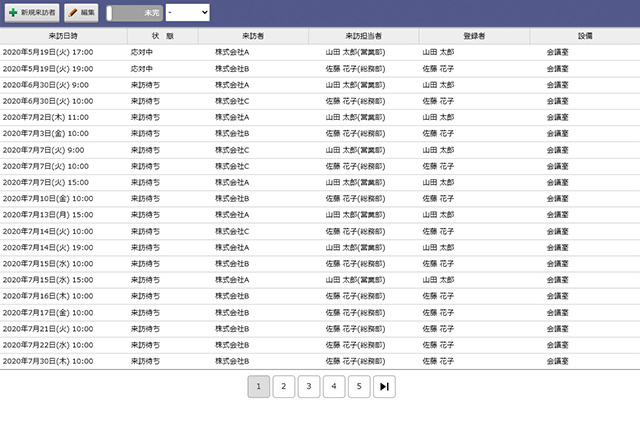Select row 2020年7月14日(火) 19:00
Screen dimensions: 640x426
tap(320, 248)
